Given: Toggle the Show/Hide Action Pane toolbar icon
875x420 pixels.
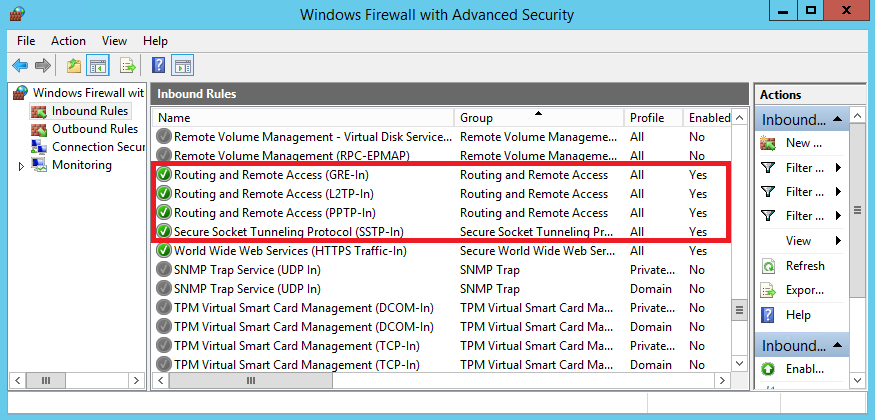Looking at the screenshot, I should click(182, 66).
